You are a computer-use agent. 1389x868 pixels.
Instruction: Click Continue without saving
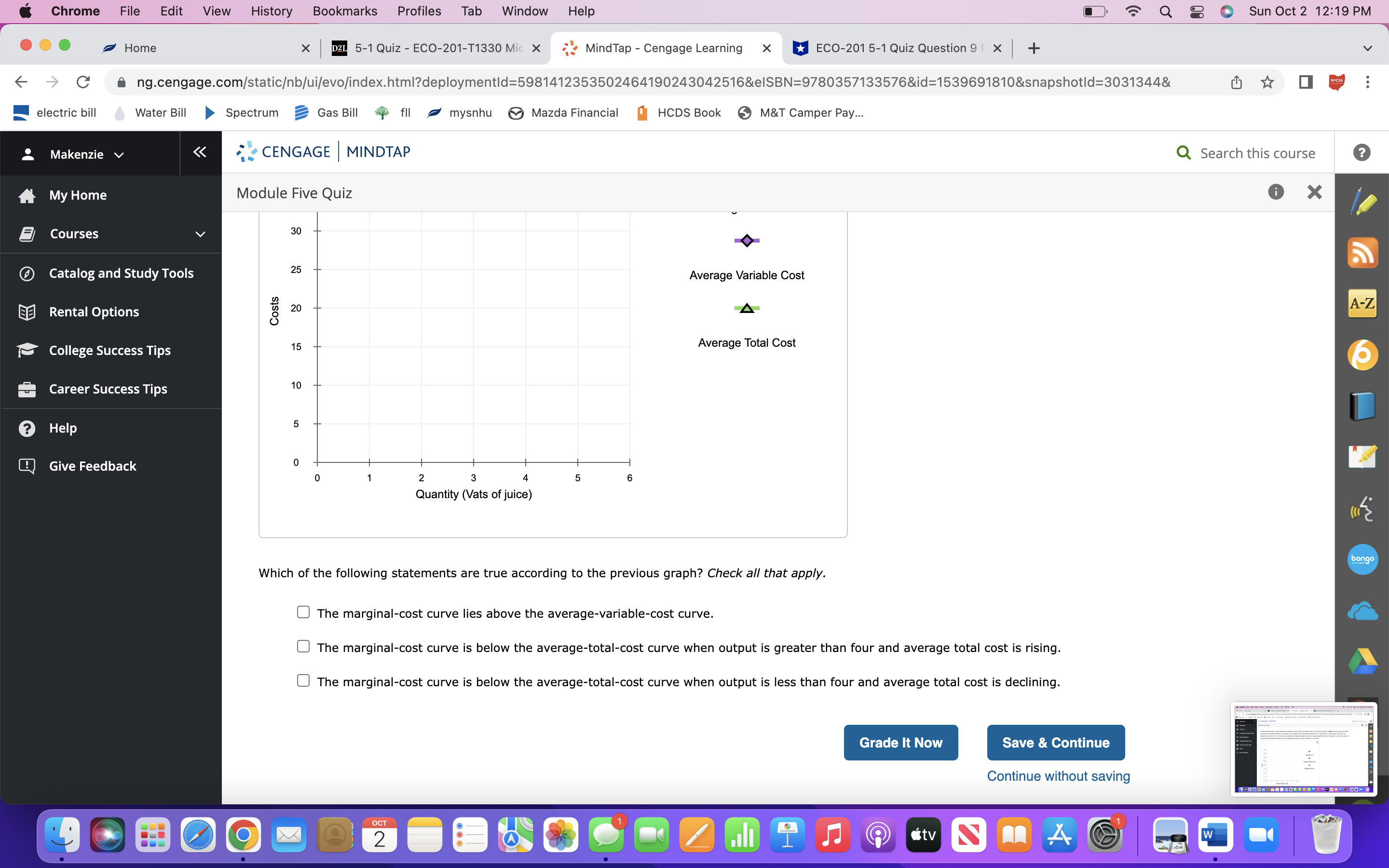click(x=1058, y=775)
